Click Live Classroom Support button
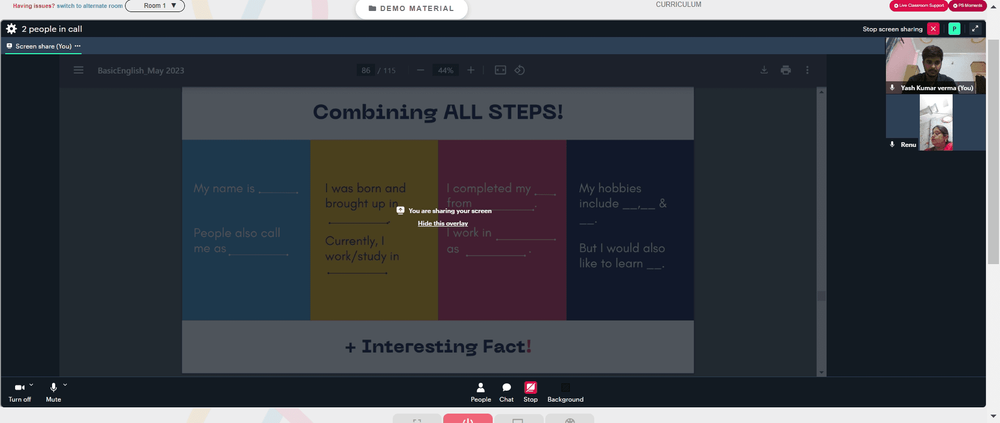Viewport: 1000px width, 423px height. pyautogui.click(x=919, y=5)
